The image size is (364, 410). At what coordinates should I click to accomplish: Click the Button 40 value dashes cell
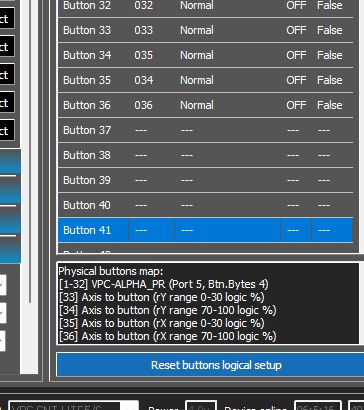click(324, 205)
